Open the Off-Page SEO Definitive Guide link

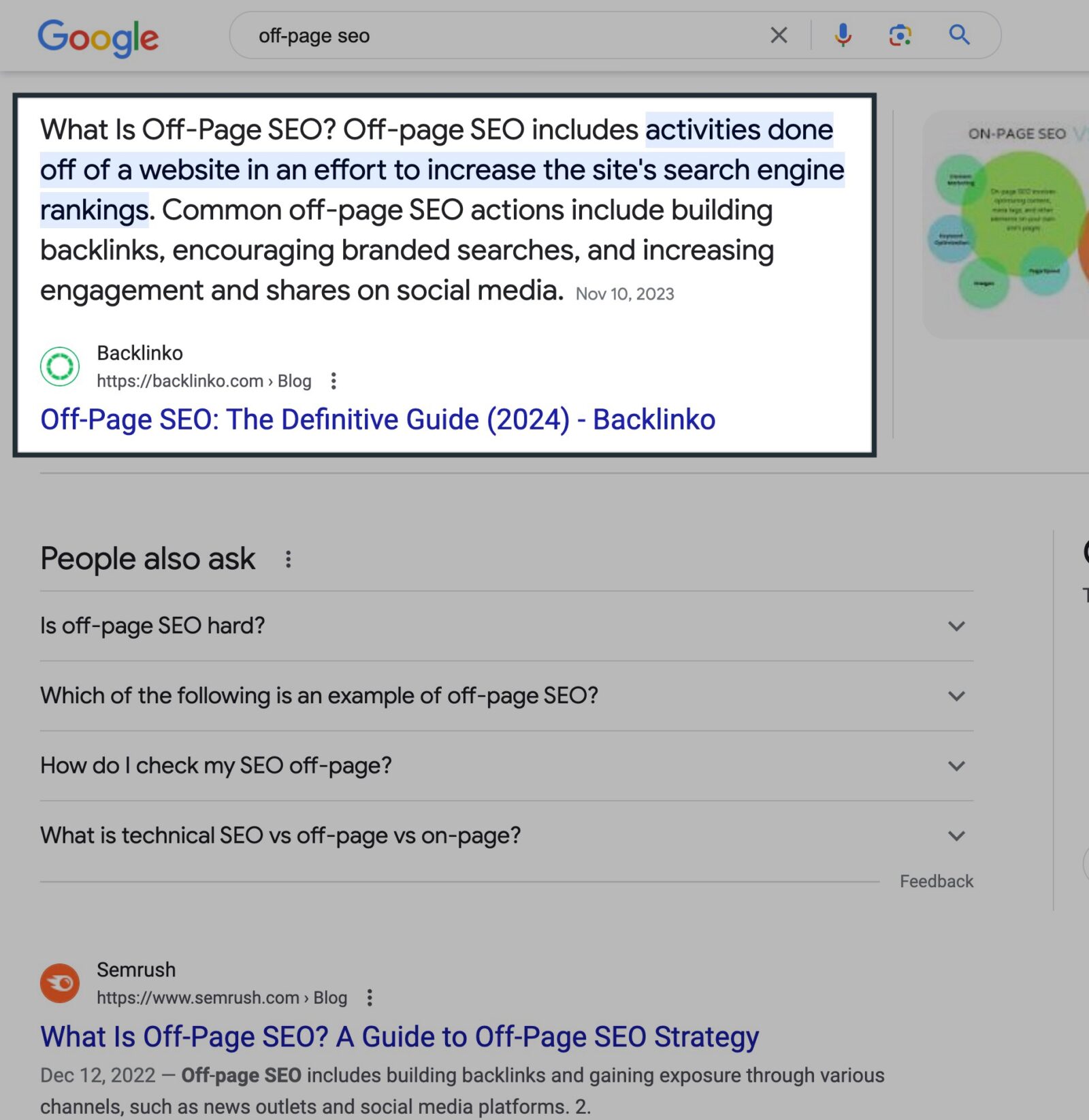point(377,419)
